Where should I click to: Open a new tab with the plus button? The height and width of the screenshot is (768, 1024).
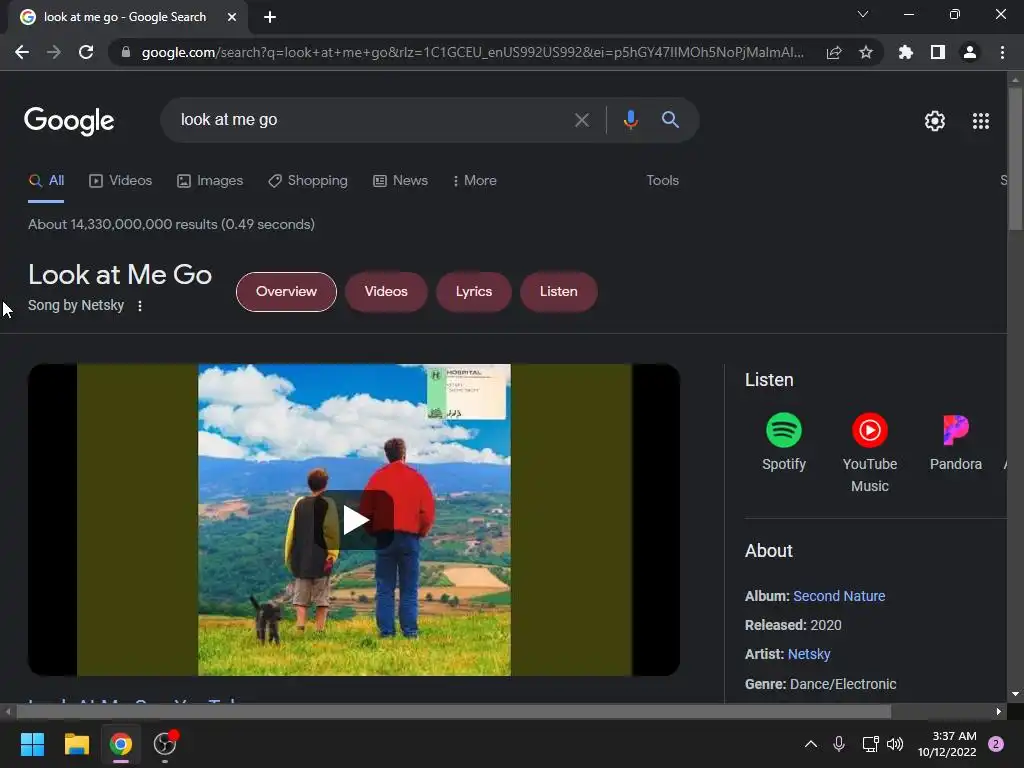click(x=270, y=17)
